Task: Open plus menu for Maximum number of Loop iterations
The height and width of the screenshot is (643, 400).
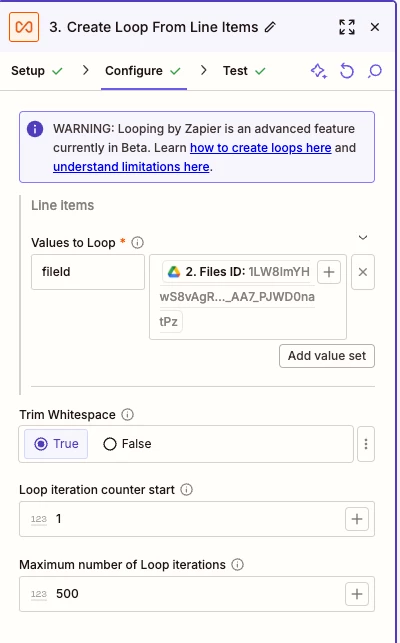Action: point(357,594)
